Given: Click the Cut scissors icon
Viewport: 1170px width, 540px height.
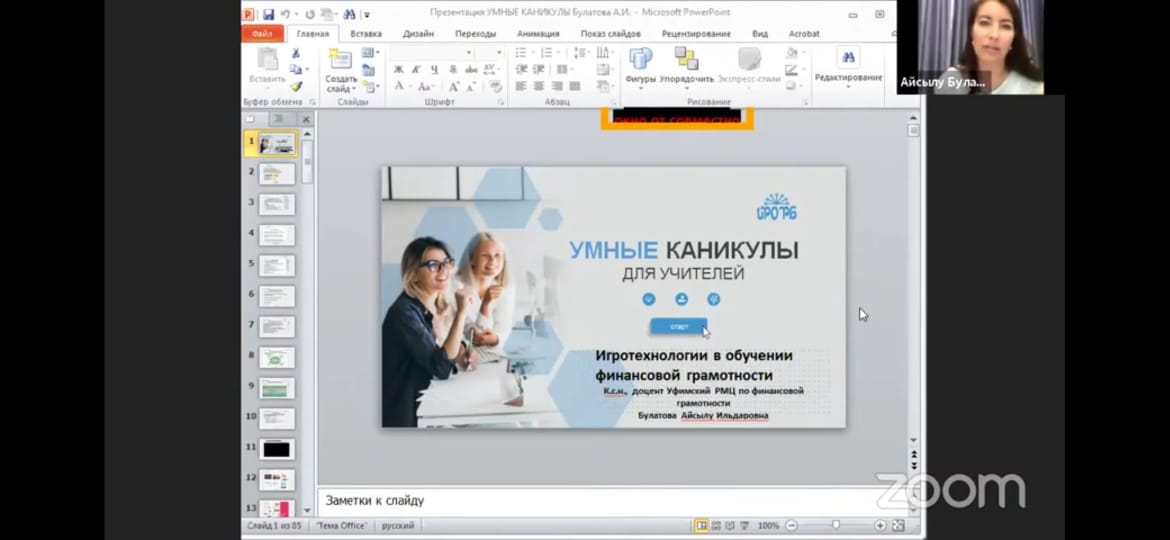Looking at the screenshot, I should click(x=296, y=53).
